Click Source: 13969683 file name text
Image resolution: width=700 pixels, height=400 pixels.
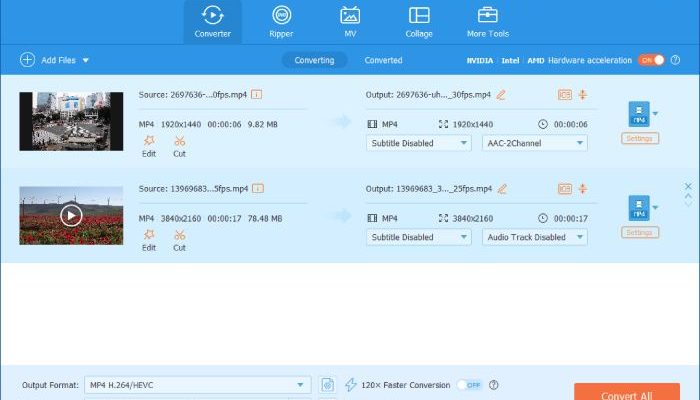193,189
